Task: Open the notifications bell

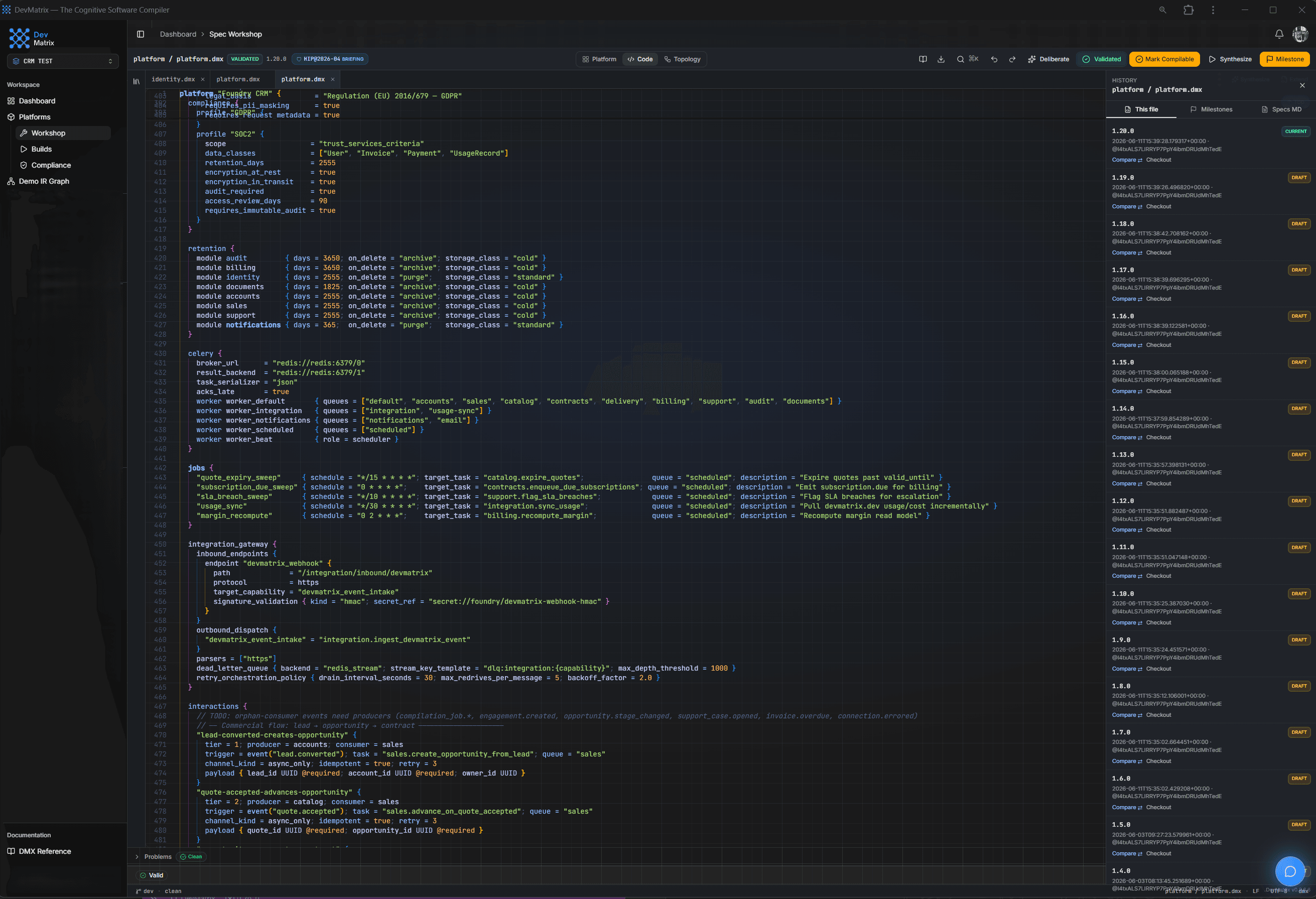Action: pos(1279,34)
